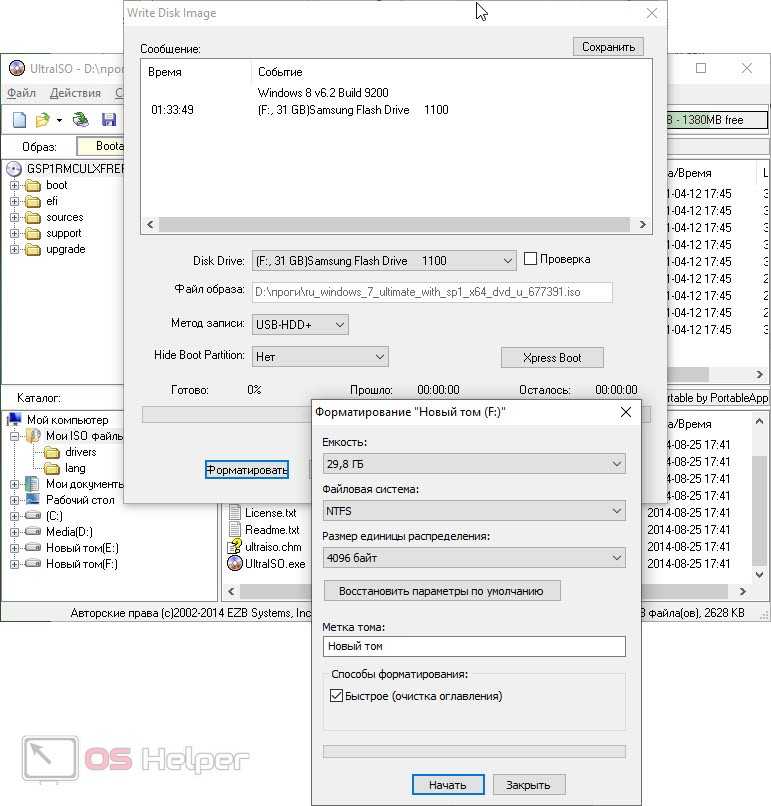Click the 1380MB free capacity bar

pos(718,120)
